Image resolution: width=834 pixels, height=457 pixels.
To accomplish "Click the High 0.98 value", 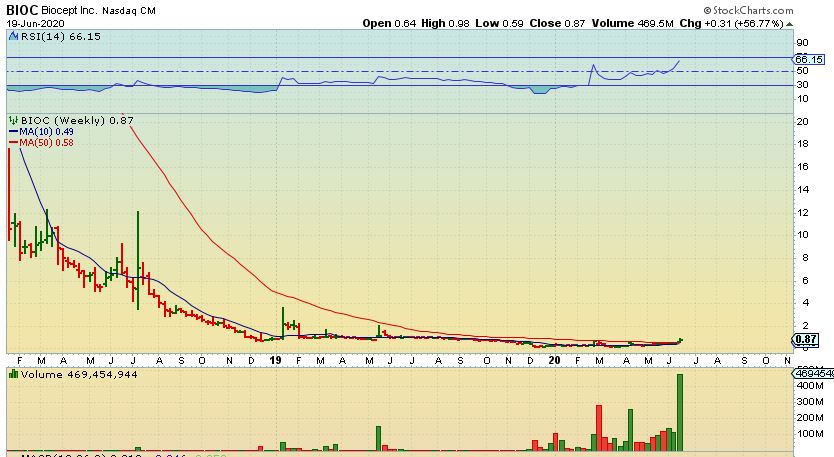I will point(445,23).
